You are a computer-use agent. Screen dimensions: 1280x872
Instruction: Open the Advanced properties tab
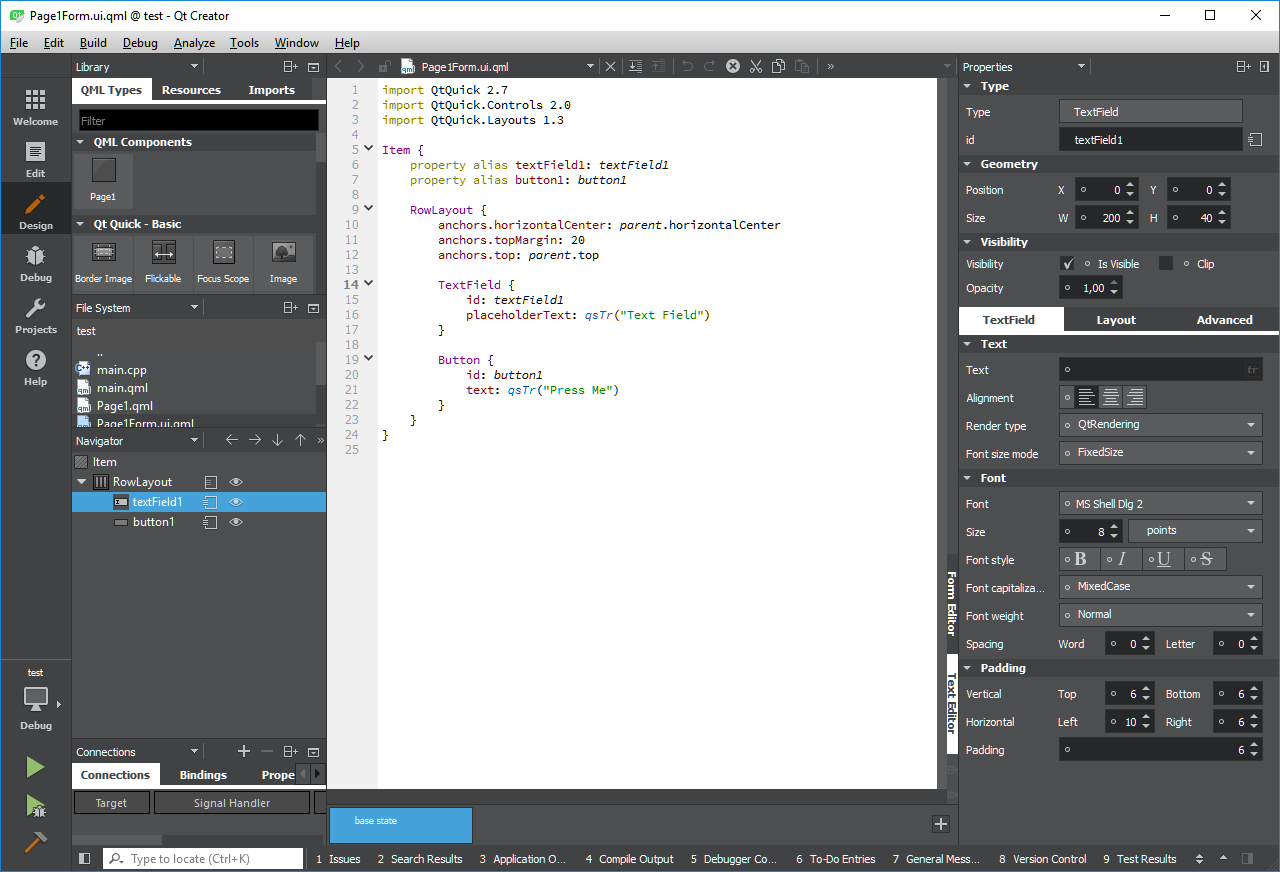tap(1224, 320)
